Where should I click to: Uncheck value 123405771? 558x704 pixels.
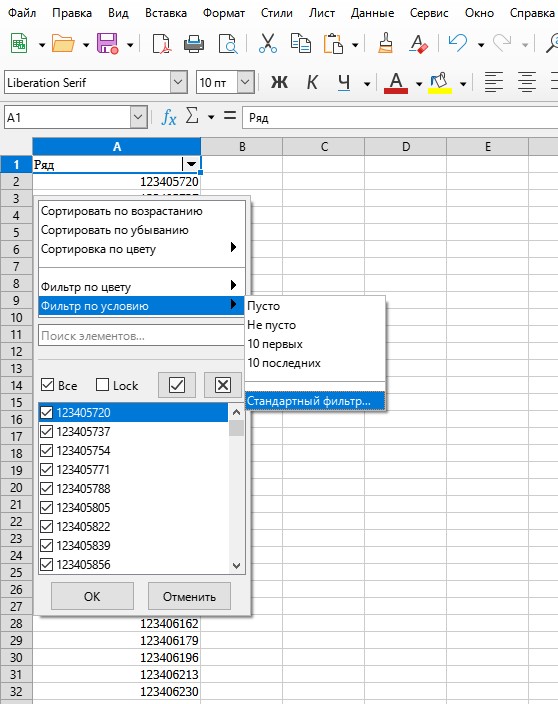(47, 470)
